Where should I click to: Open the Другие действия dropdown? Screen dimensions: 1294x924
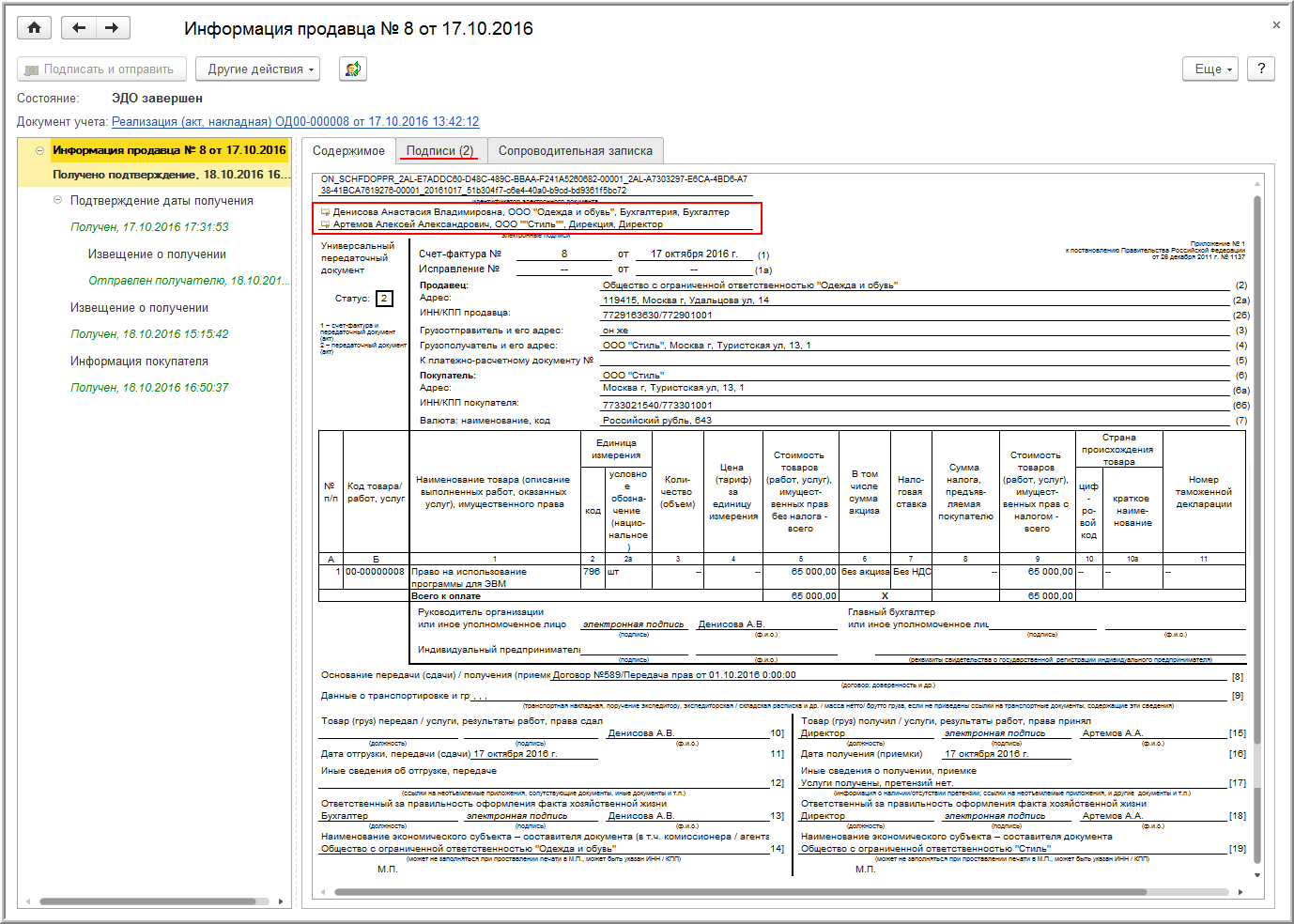pos(257,69)
